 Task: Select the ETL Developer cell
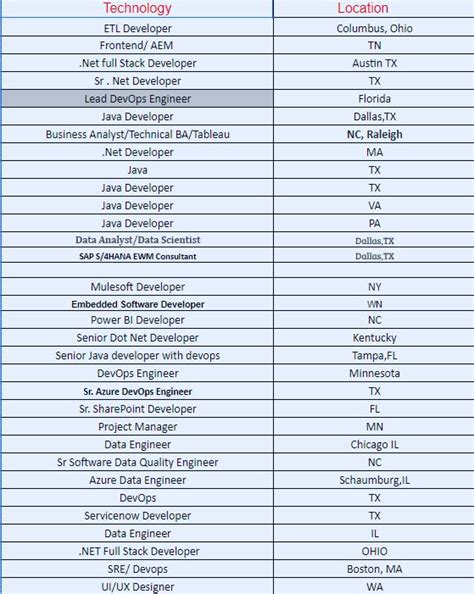click(137, 28)
